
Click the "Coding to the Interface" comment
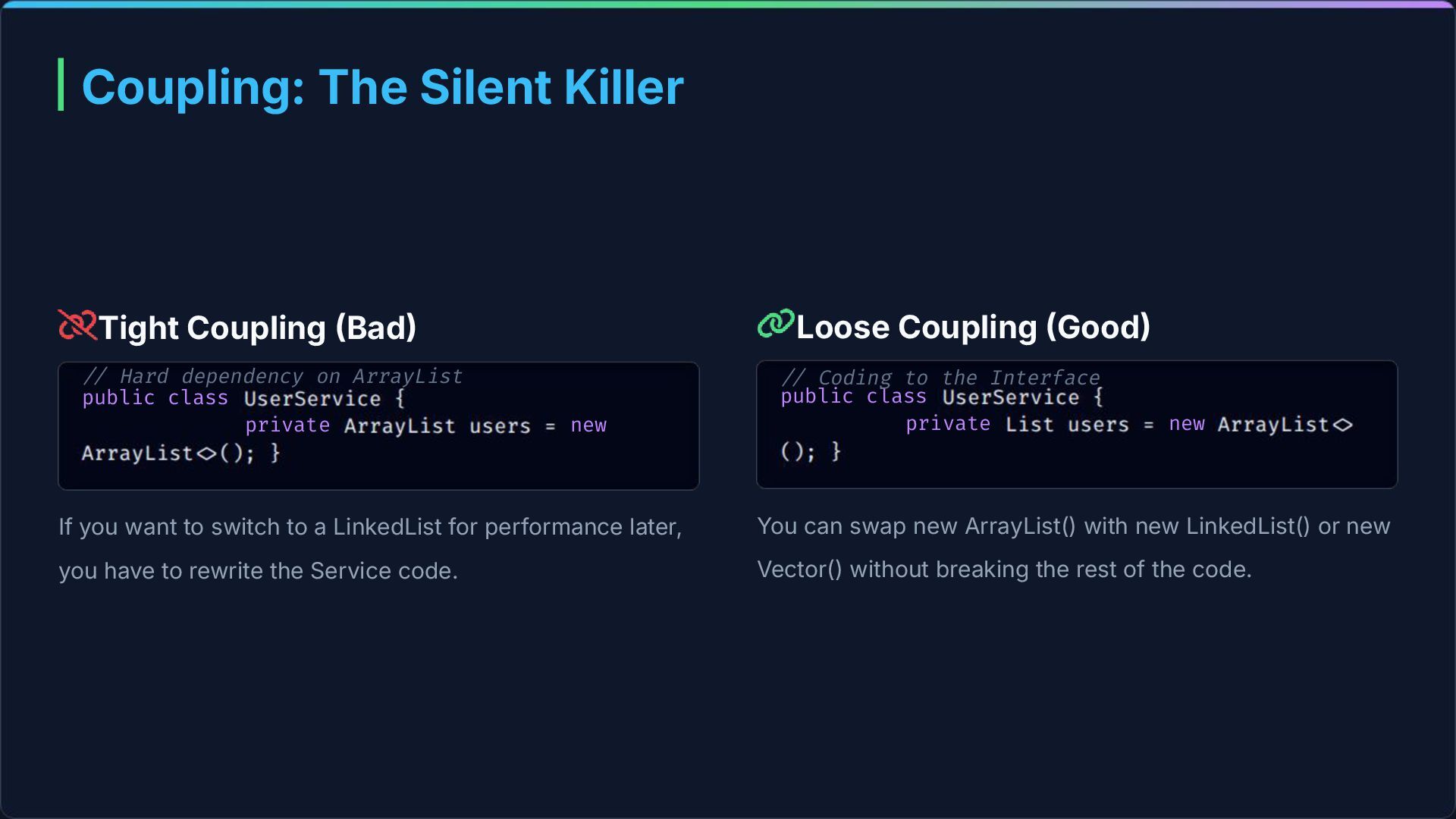tap(940, 377)
